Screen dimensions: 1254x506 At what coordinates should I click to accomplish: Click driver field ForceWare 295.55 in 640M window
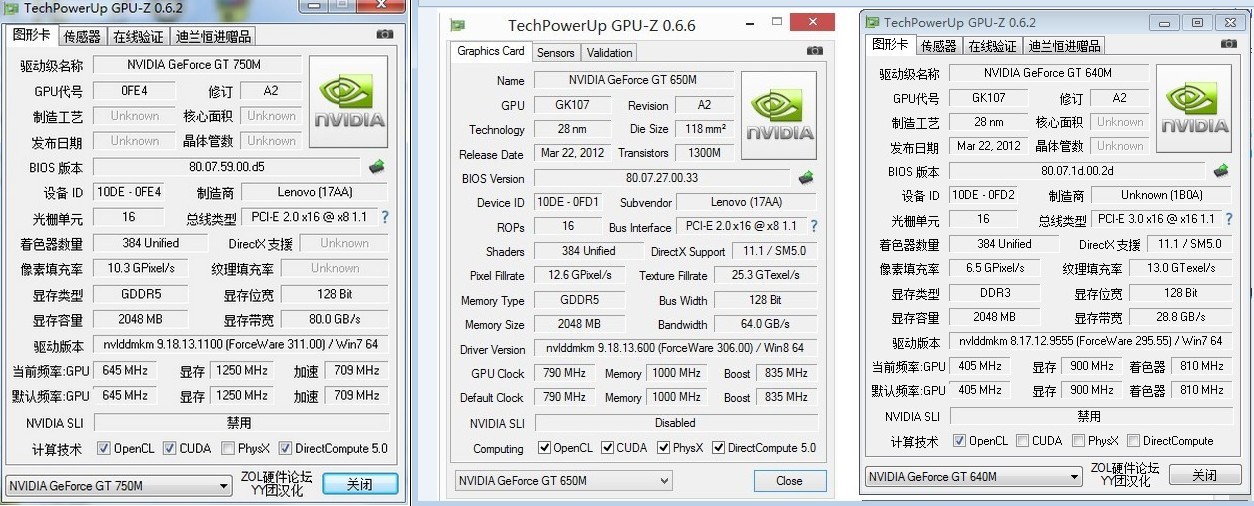pos(1090,341)
